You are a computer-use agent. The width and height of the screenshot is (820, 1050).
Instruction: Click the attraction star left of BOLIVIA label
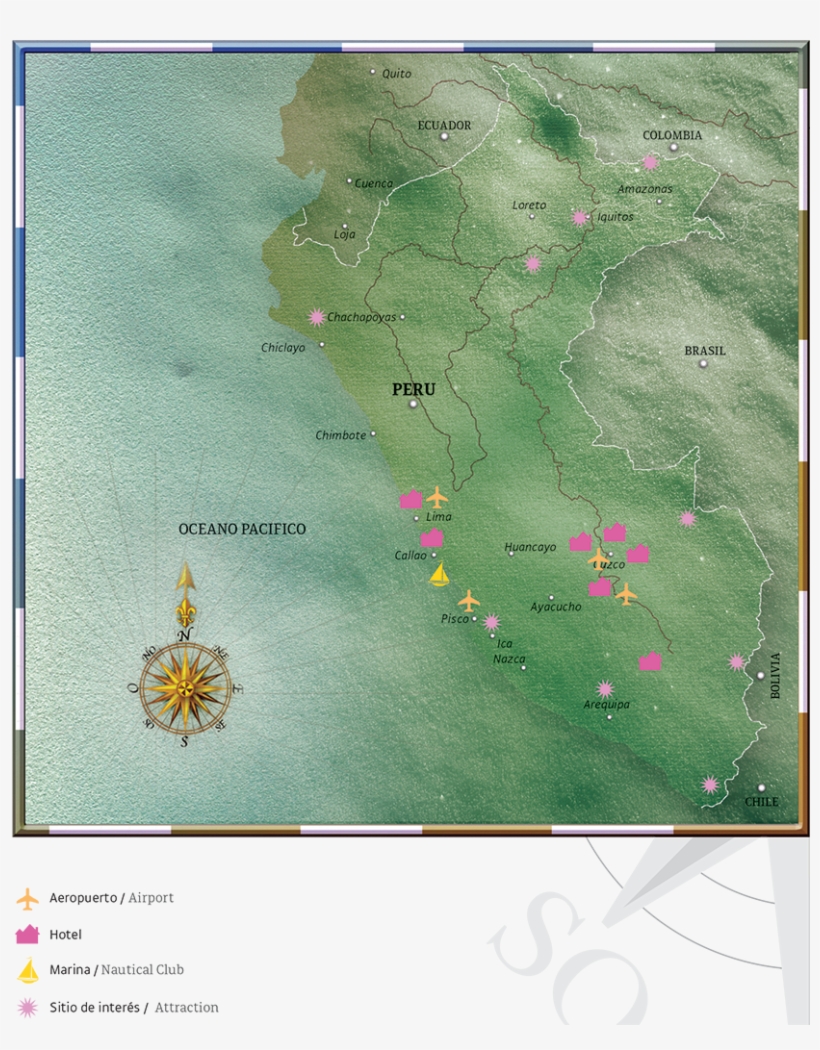(x=737, y=662)
